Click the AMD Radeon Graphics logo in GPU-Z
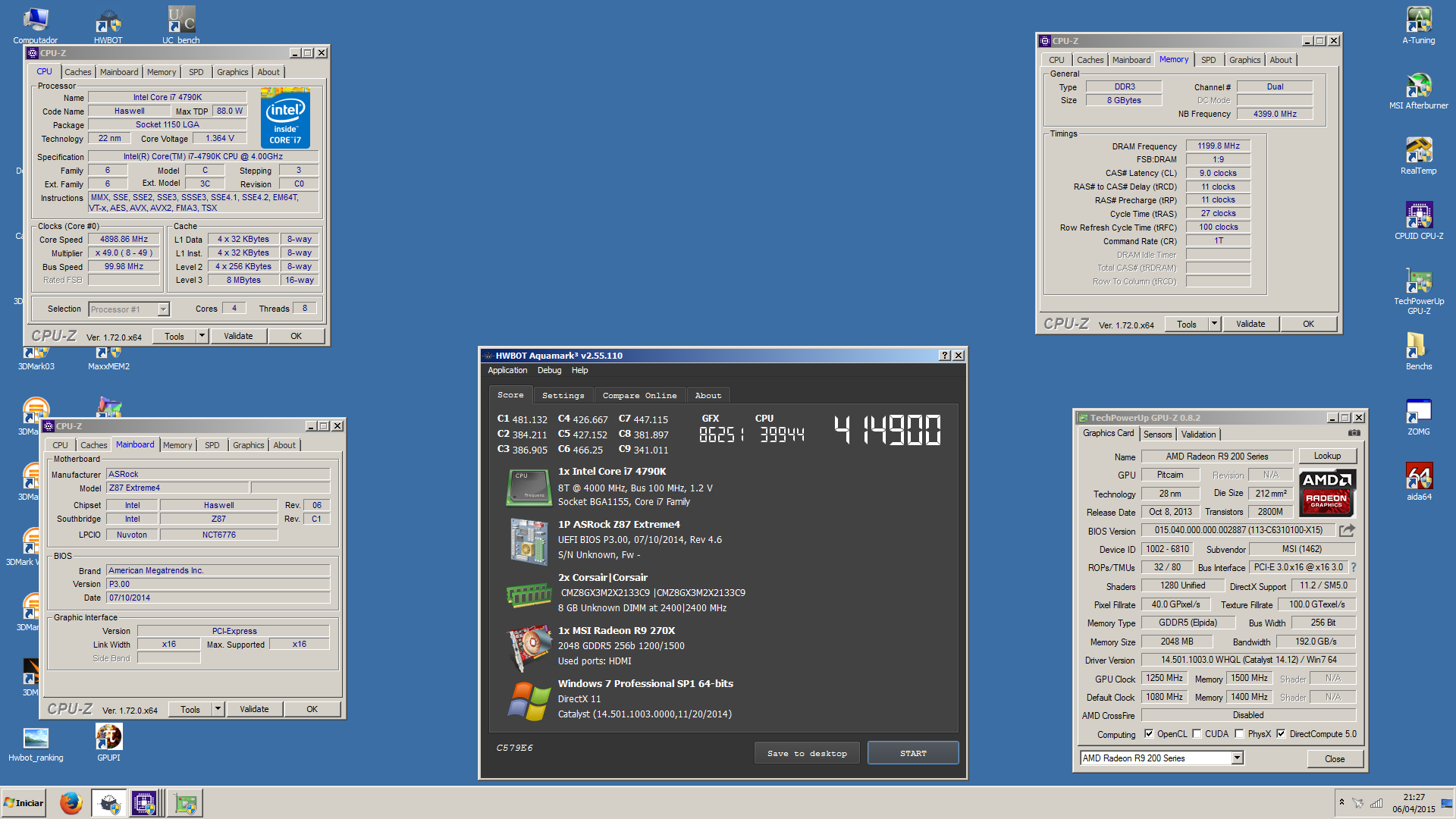 [x=1327, y=492]
